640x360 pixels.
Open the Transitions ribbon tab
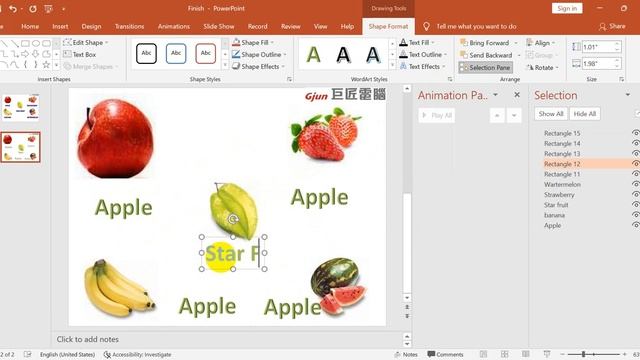129,26
